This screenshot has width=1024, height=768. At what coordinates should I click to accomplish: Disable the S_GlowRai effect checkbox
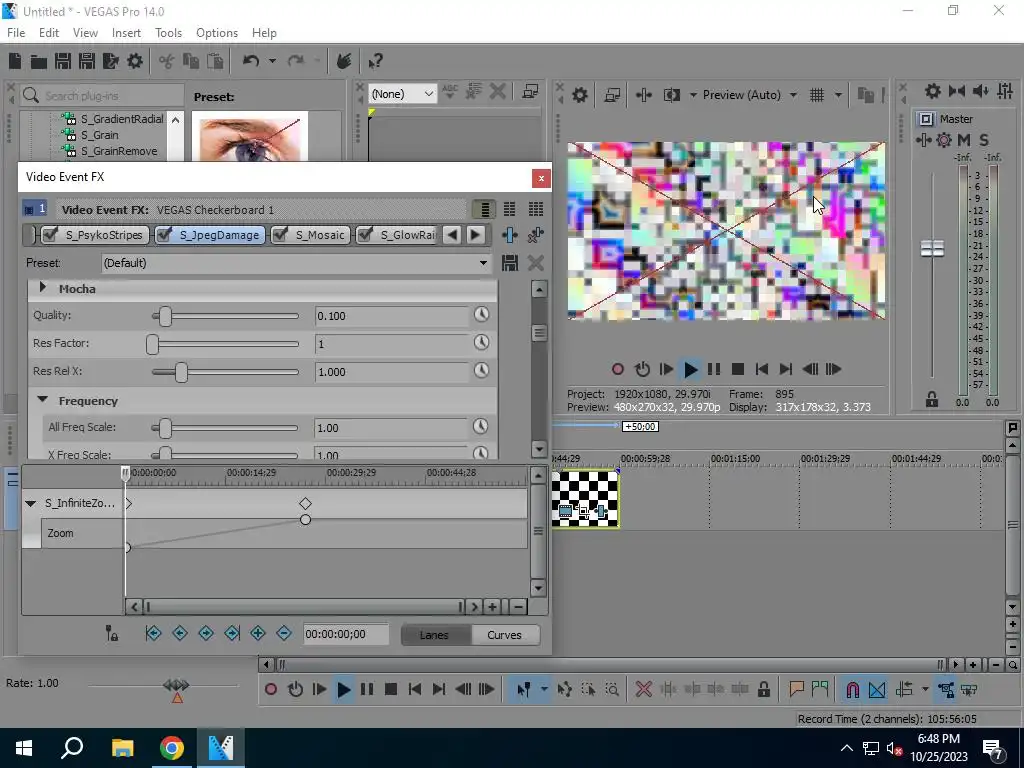[x=364, y=234]
